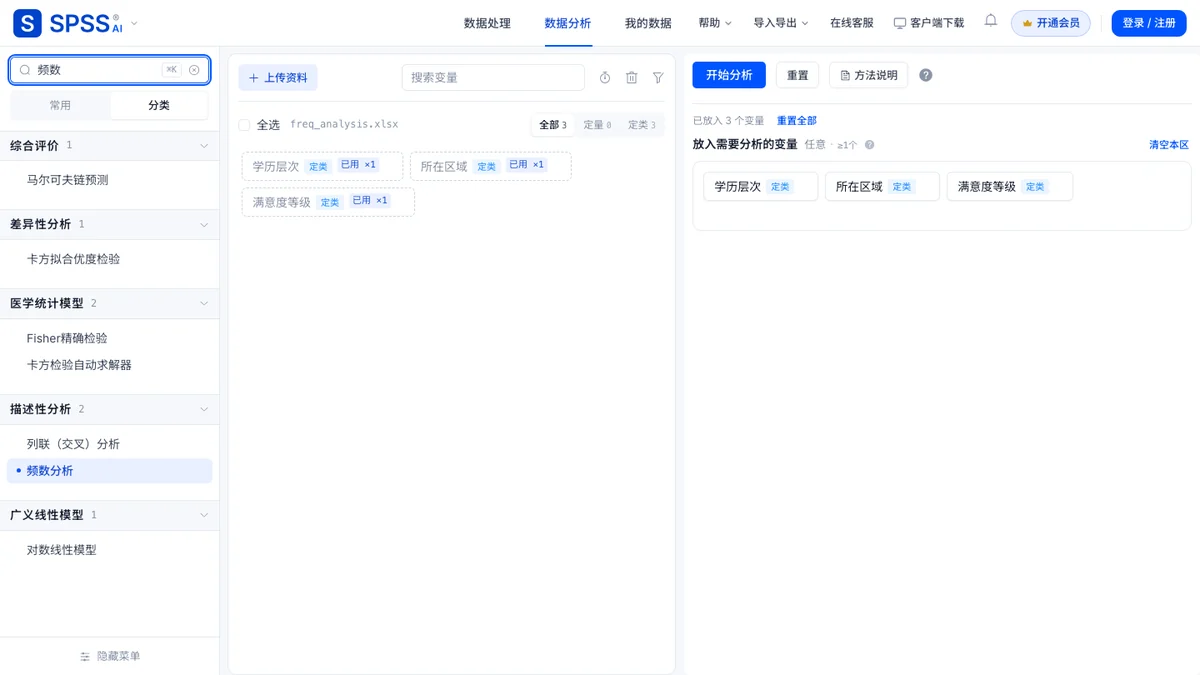
Task: Click 客户端下载 with monitor icon
Action: tap(929, 23)
